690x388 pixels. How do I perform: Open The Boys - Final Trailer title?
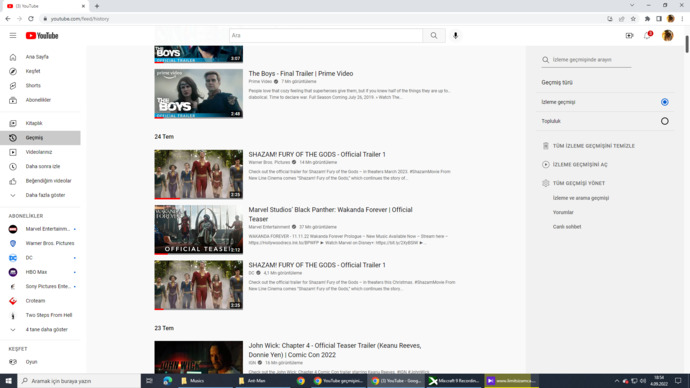tap(301, 74)
